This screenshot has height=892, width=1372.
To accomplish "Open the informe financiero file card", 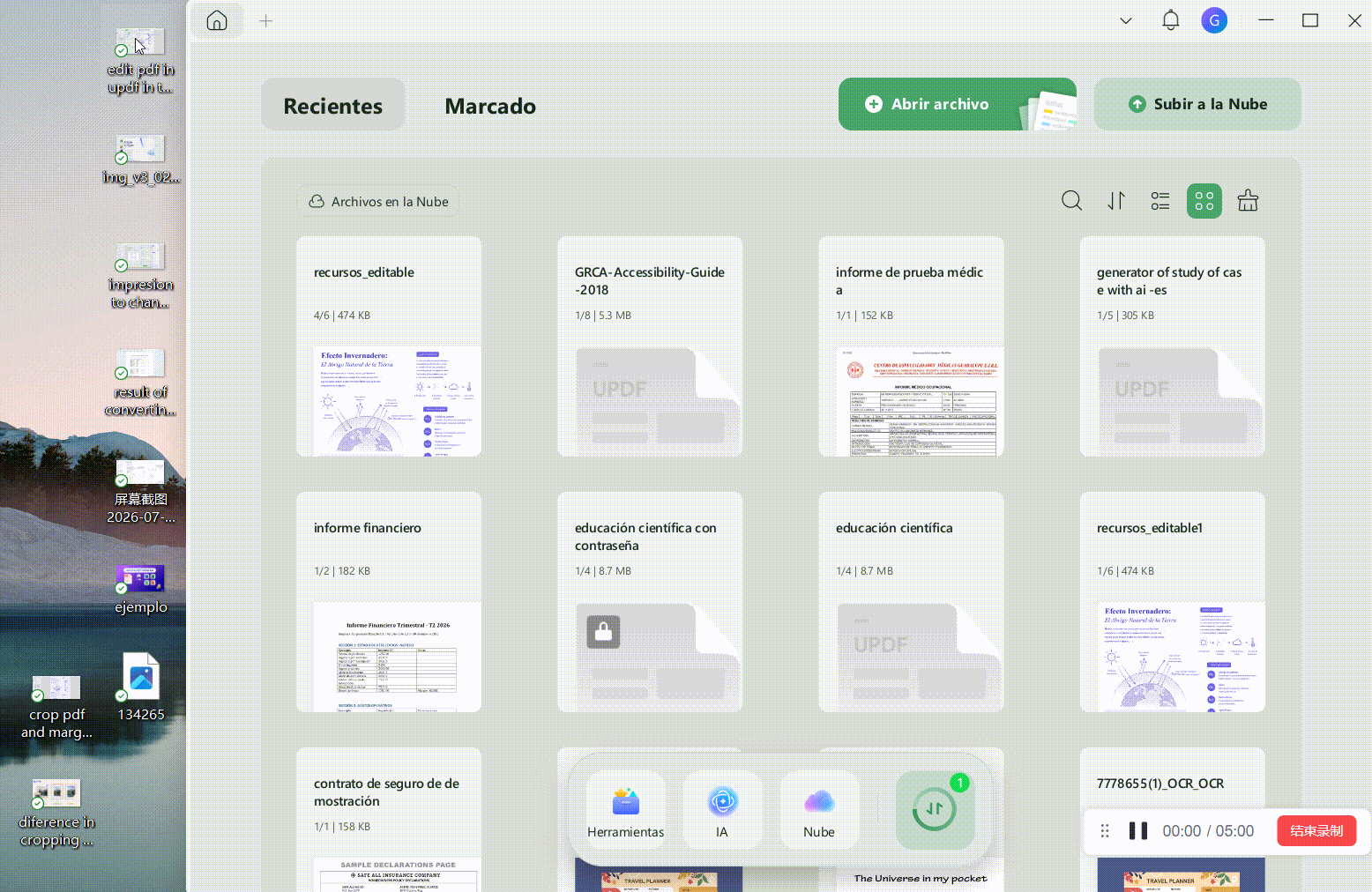I will pos(389,602).
